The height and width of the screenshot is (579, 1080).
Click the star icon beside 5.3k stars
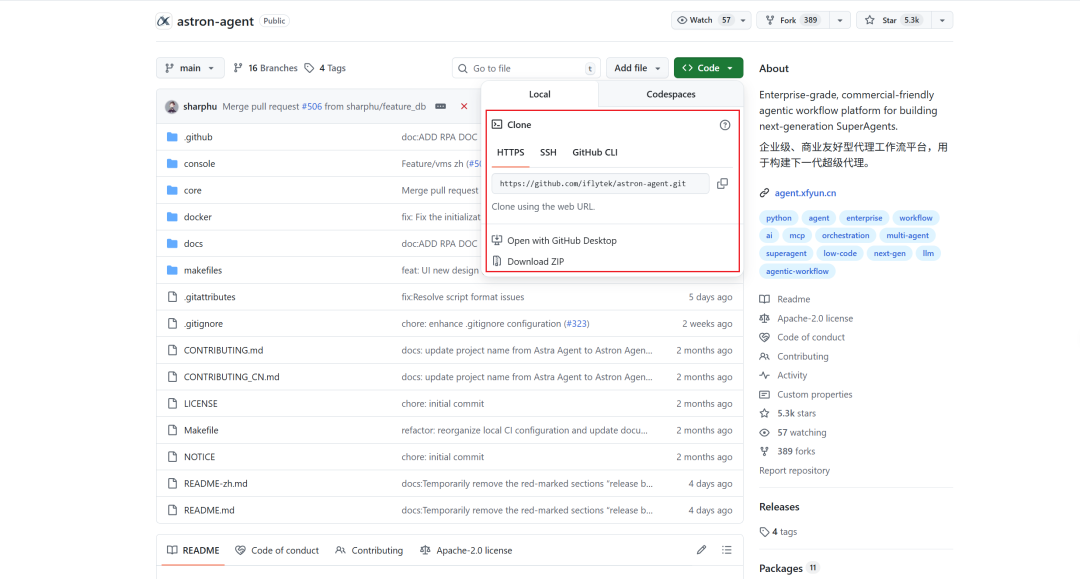(x=765, y=413)
